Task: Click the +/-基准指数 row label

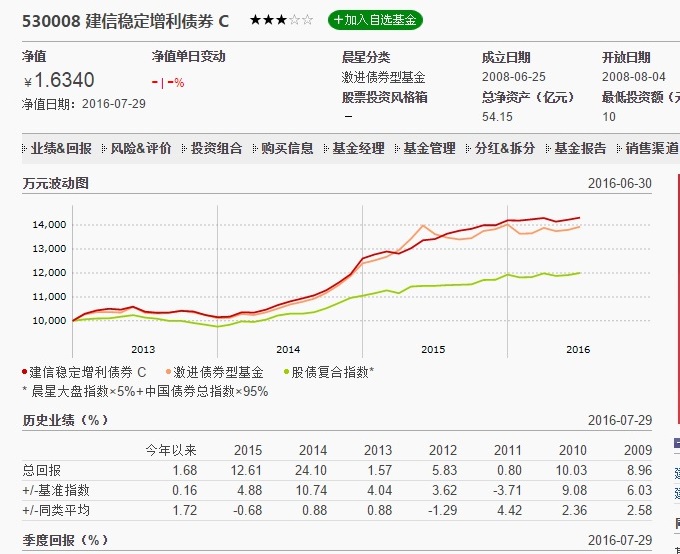Action: click(56, 490)
